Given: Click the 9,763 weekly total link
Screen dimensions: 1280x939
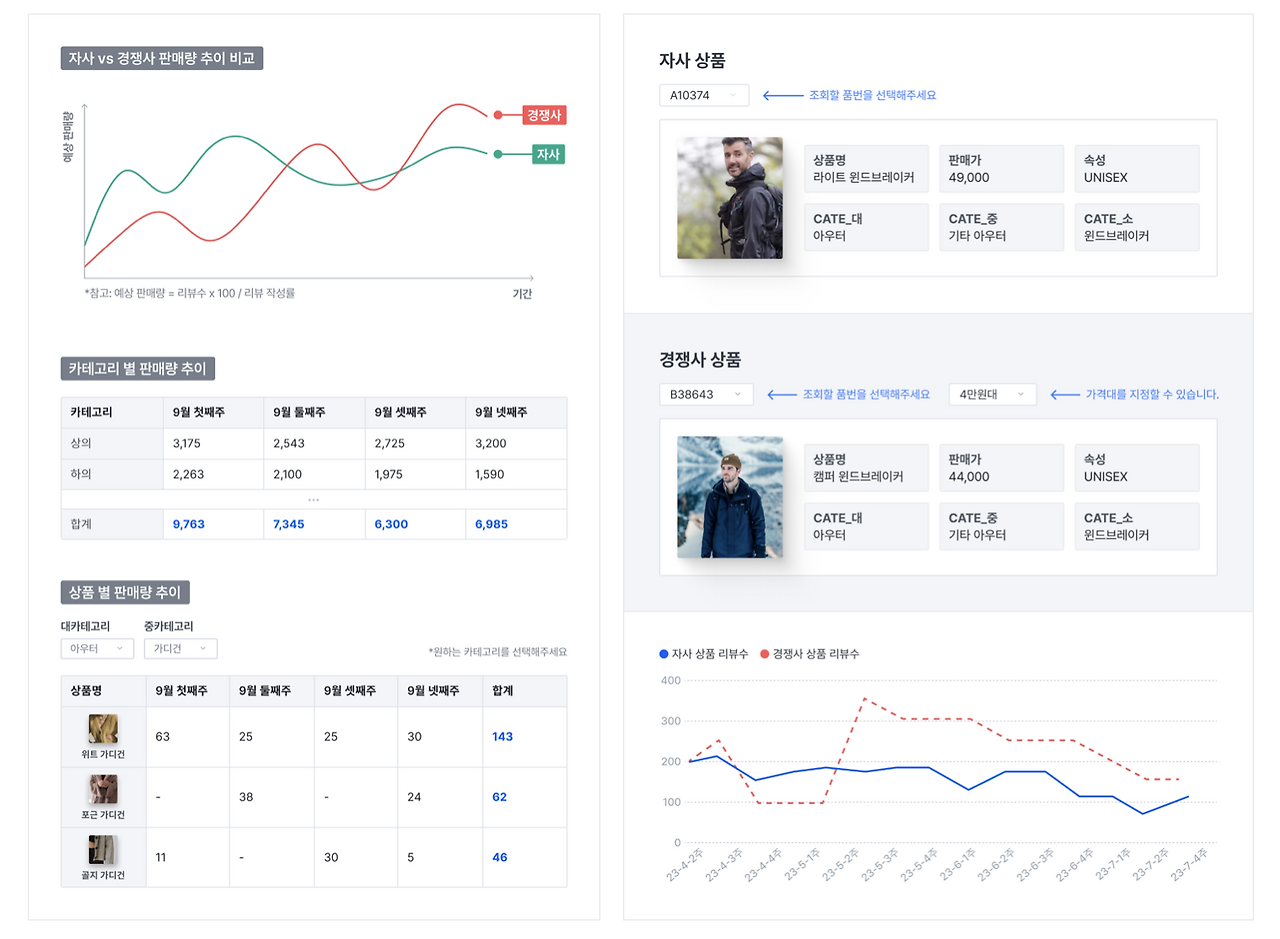Looking at the screenshot, I should coord(188,523).
